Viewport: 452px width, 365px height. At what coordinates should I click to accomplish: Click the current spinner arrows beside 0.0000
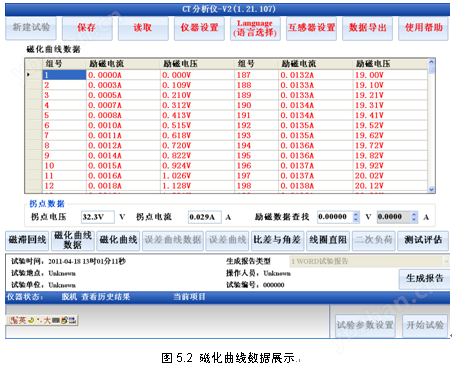pos(414,217)
